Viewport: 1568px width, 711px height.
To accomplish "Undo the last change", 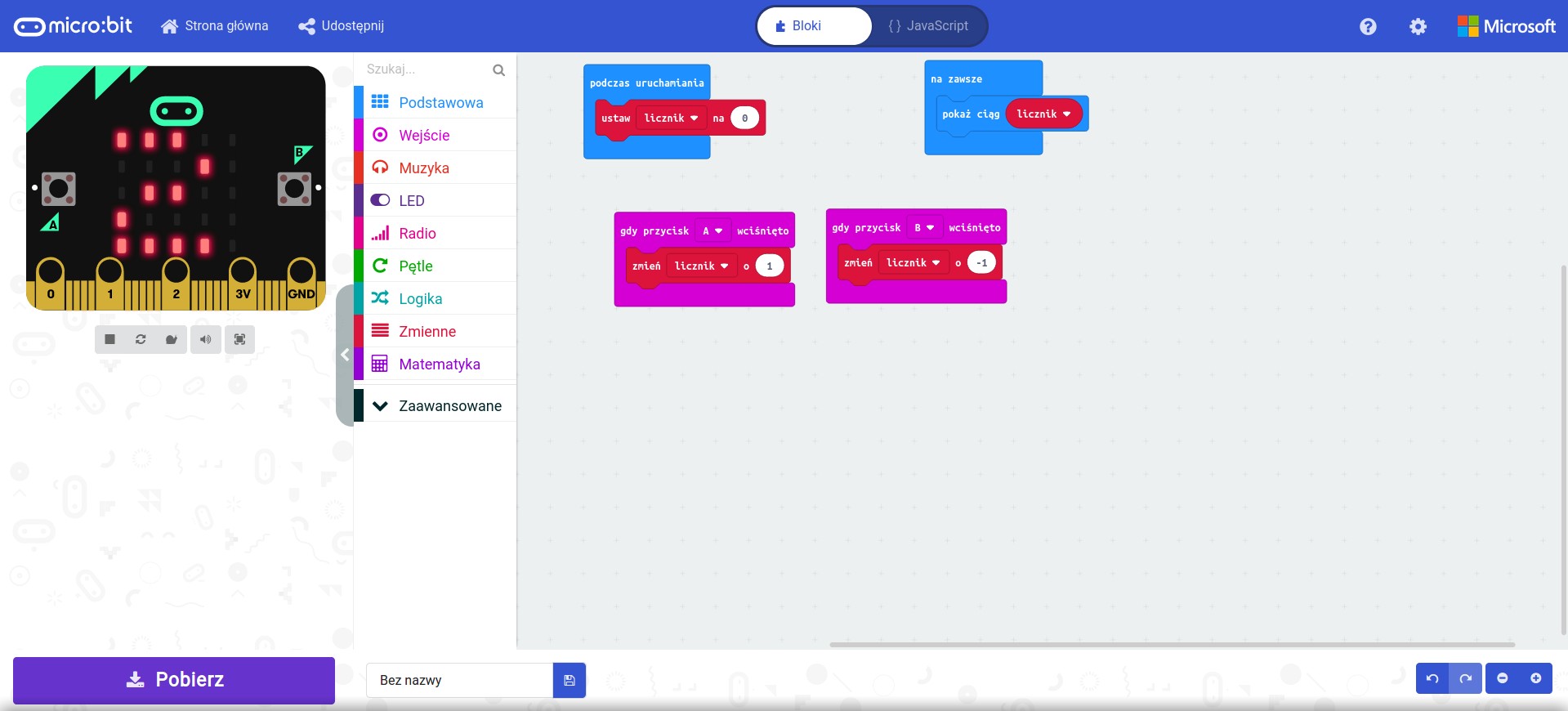I will pos(1432,678).
